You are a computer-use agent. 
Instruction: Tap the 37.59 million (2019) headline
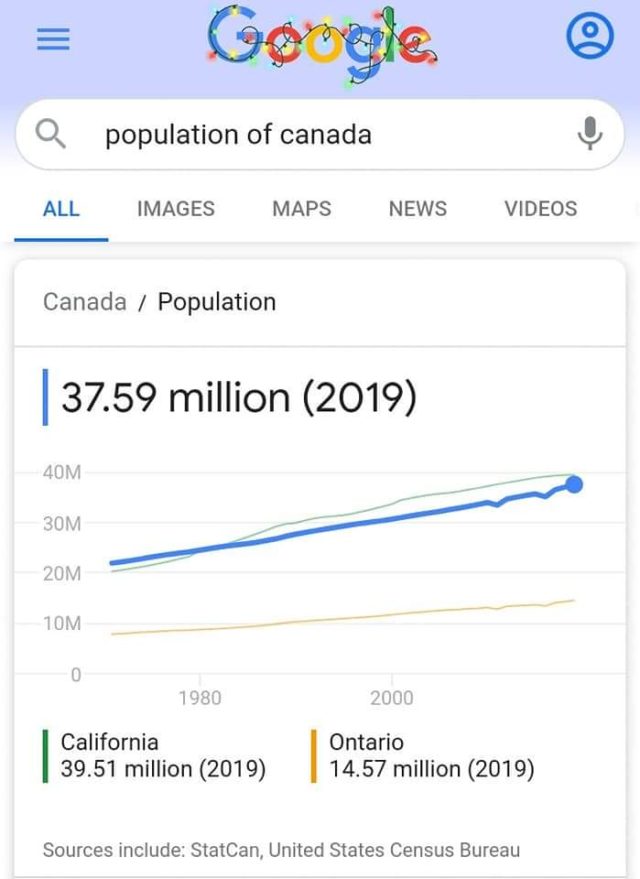pyautogui.click(x=238, y=398)
